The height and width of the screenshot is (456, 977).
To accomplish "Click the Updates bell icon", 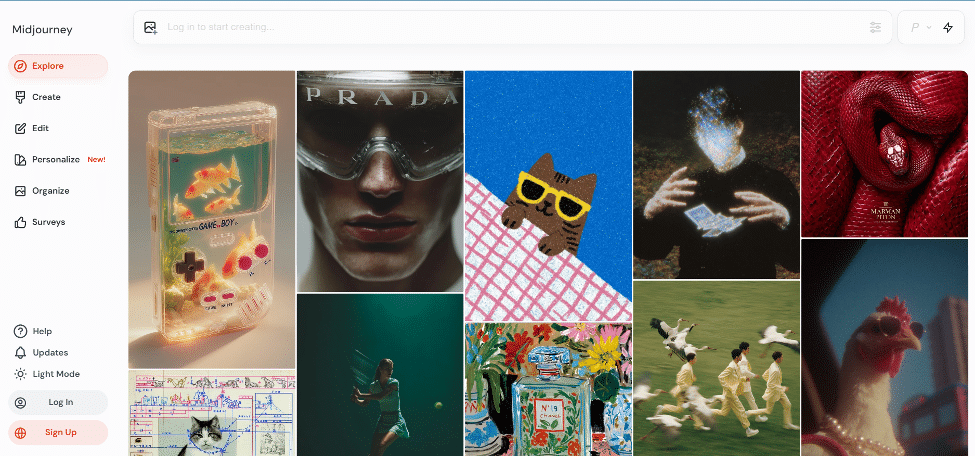I will [x=21, y=353].
